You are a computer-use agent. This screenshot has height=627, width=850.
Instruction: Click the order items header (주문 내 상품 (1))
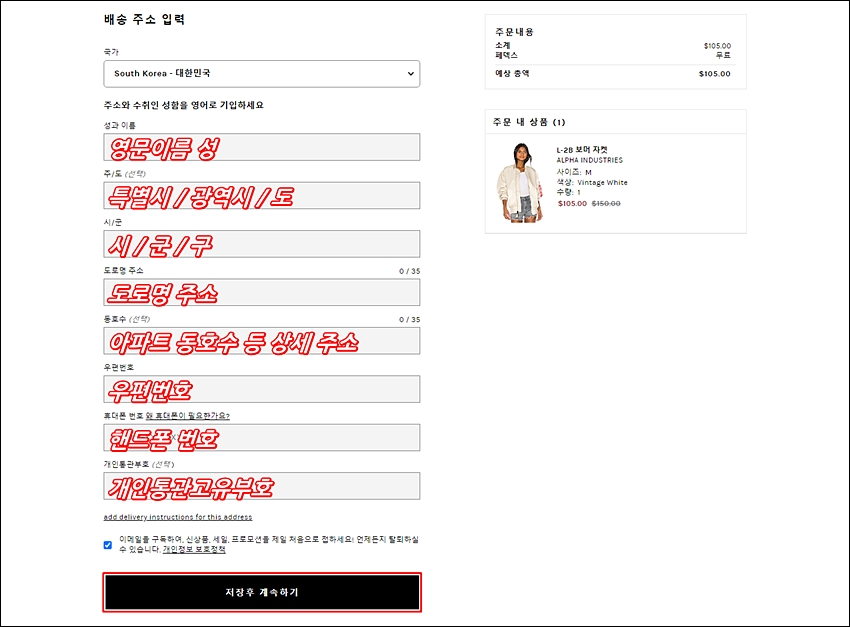pyautogui.click(x=529, y=122)
